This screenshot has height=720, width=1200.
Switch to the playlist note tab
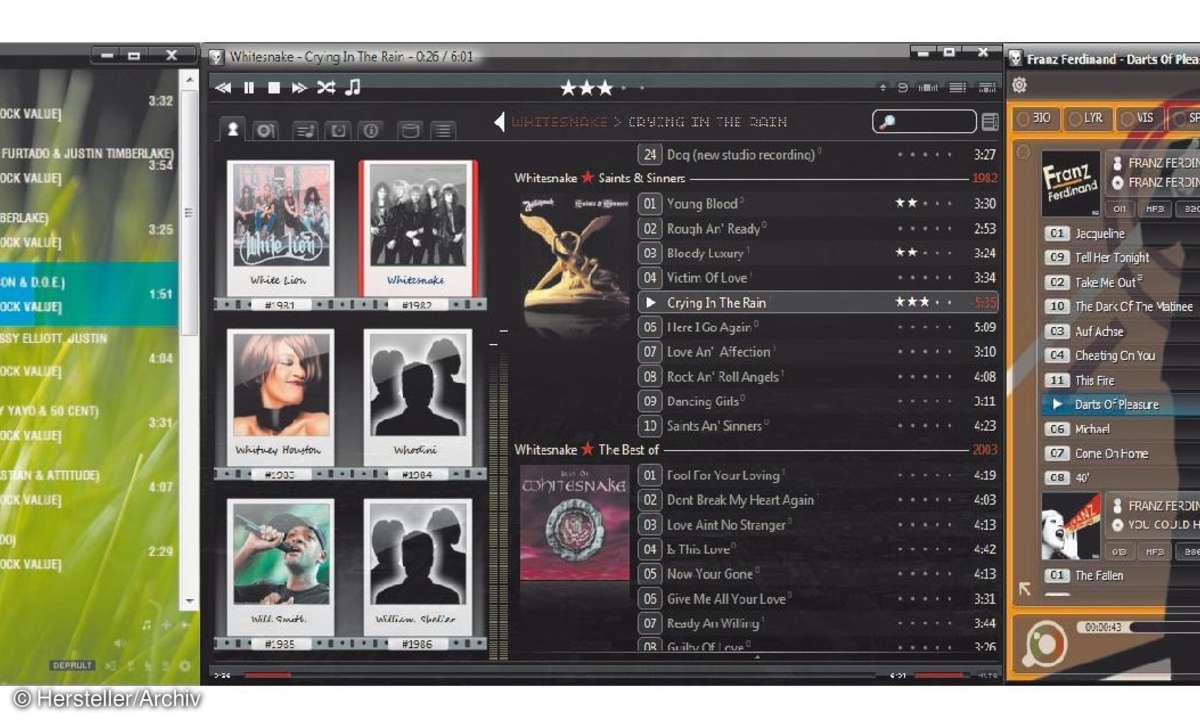coord(306,130)
